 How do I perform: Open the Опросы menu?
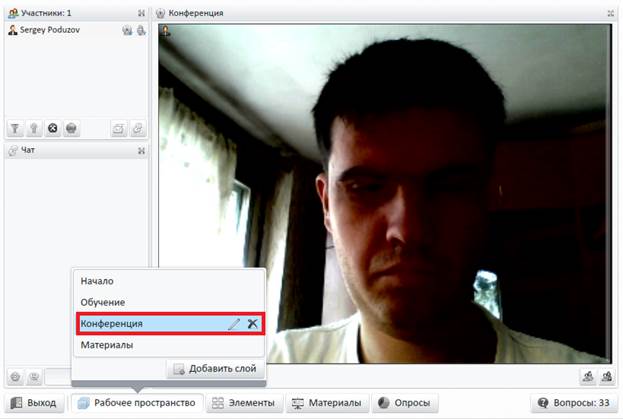click(405, 403)
